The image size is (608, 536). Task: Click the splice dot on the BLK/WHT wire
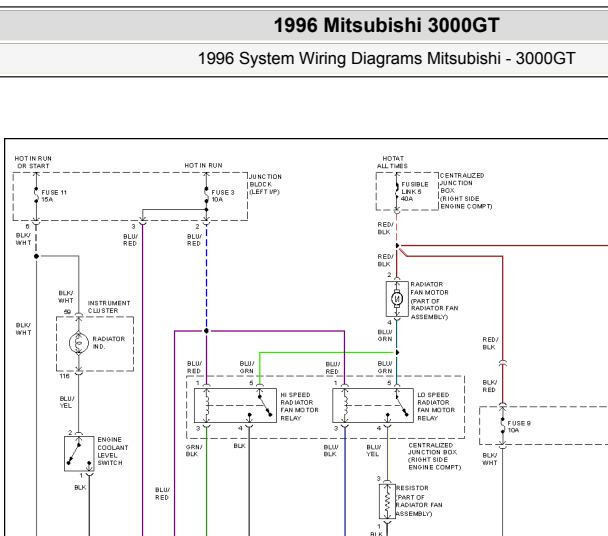click(36, 256)
